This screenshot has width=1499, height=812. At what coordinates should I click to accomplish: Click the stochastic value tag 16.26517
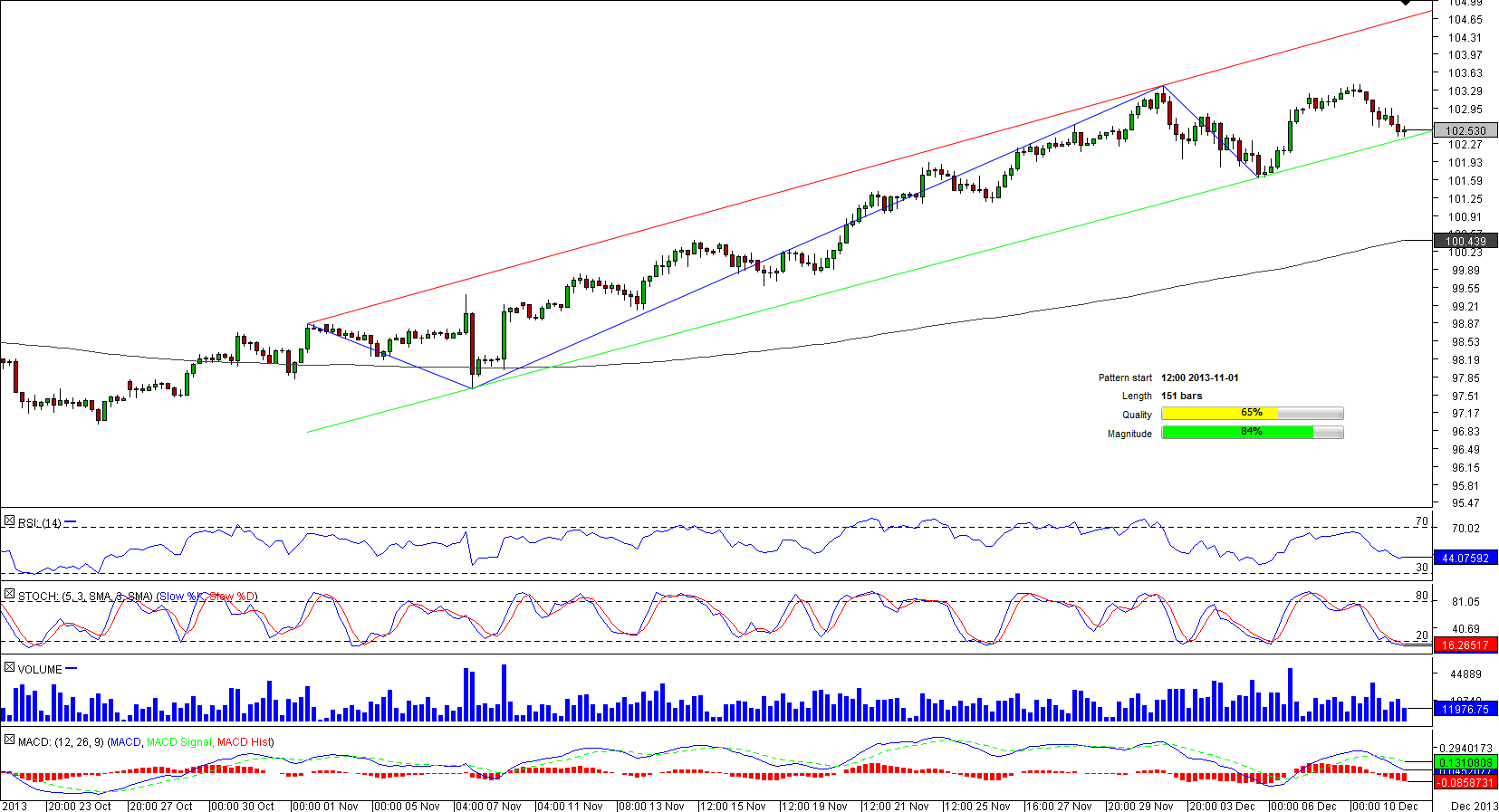(x=1465, y=645)
